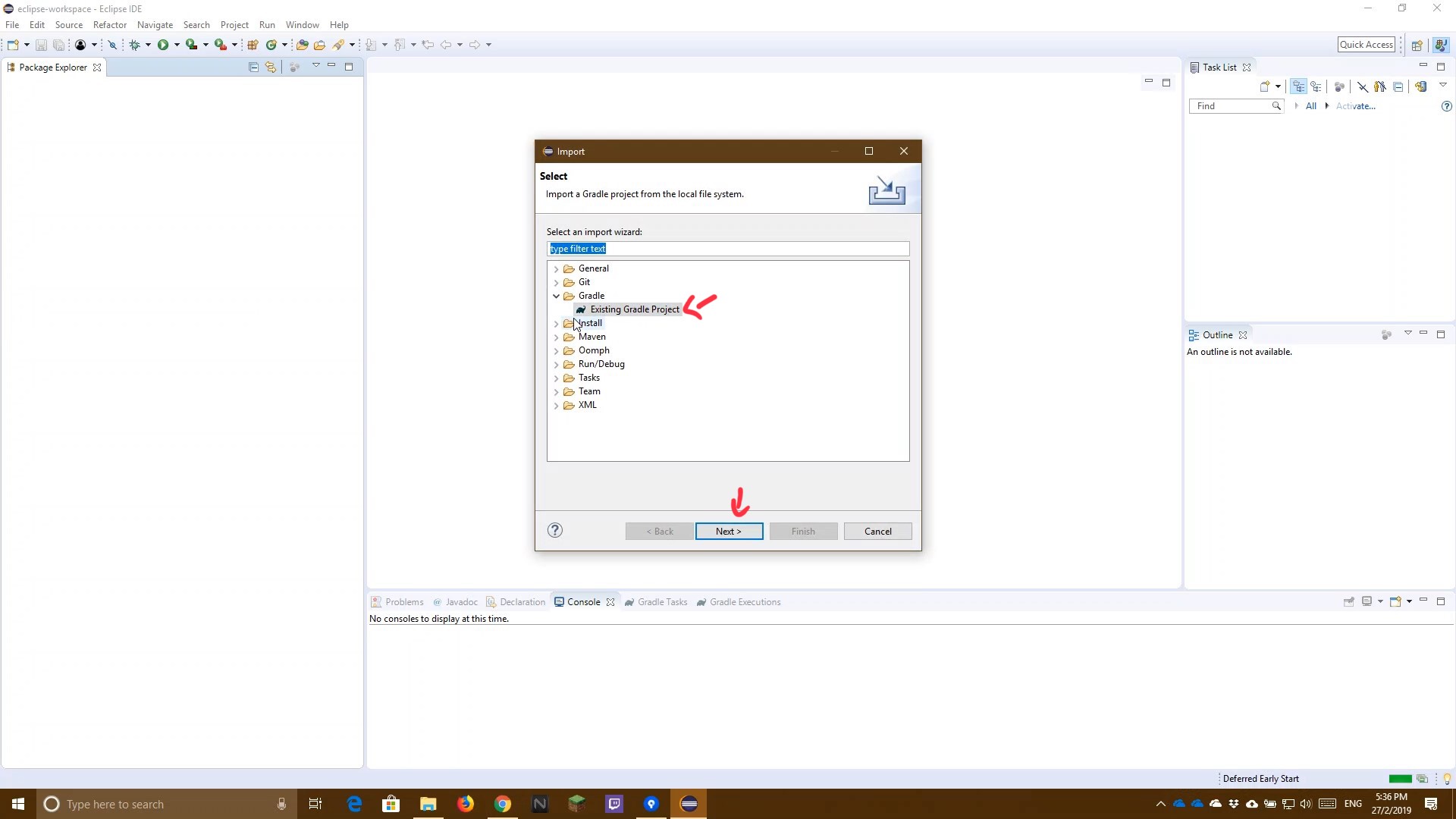Image resolution: width=1456 pixels, height=819 pixels.
Task: Expand the Oomph folder in import tree
Action: tap(557, 350)
